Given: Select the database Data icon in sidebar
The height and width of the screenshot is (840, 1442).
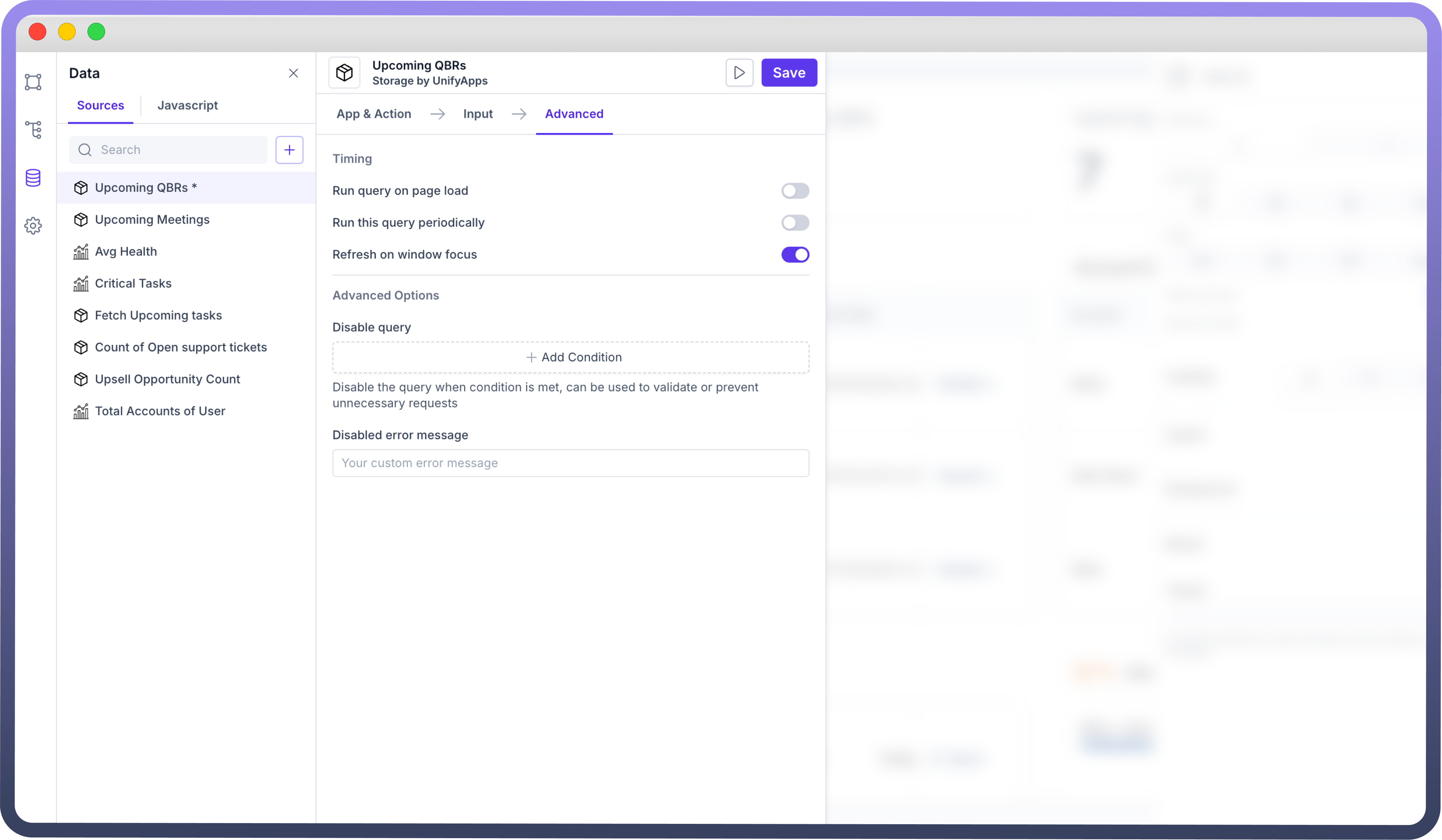Looking at the screenshot, I should point(33,178).
